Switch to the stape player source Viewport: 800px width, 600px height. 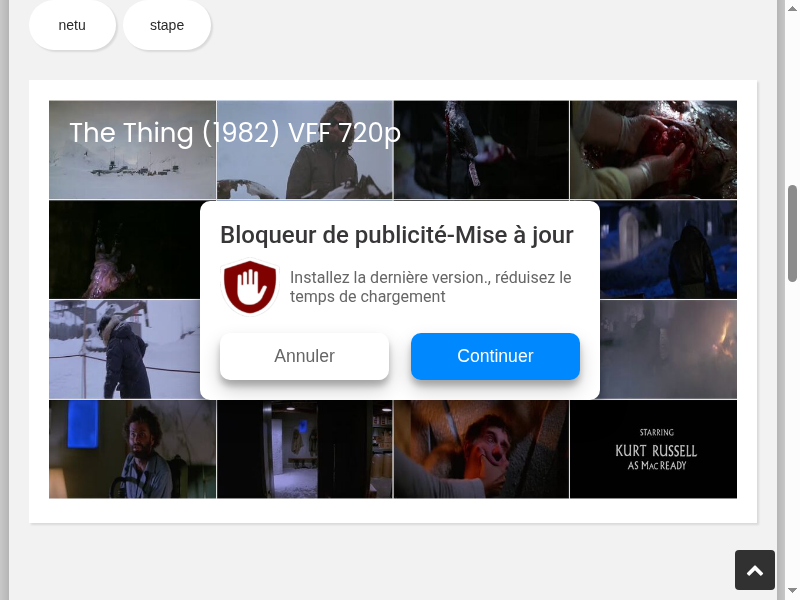point(167,25)
